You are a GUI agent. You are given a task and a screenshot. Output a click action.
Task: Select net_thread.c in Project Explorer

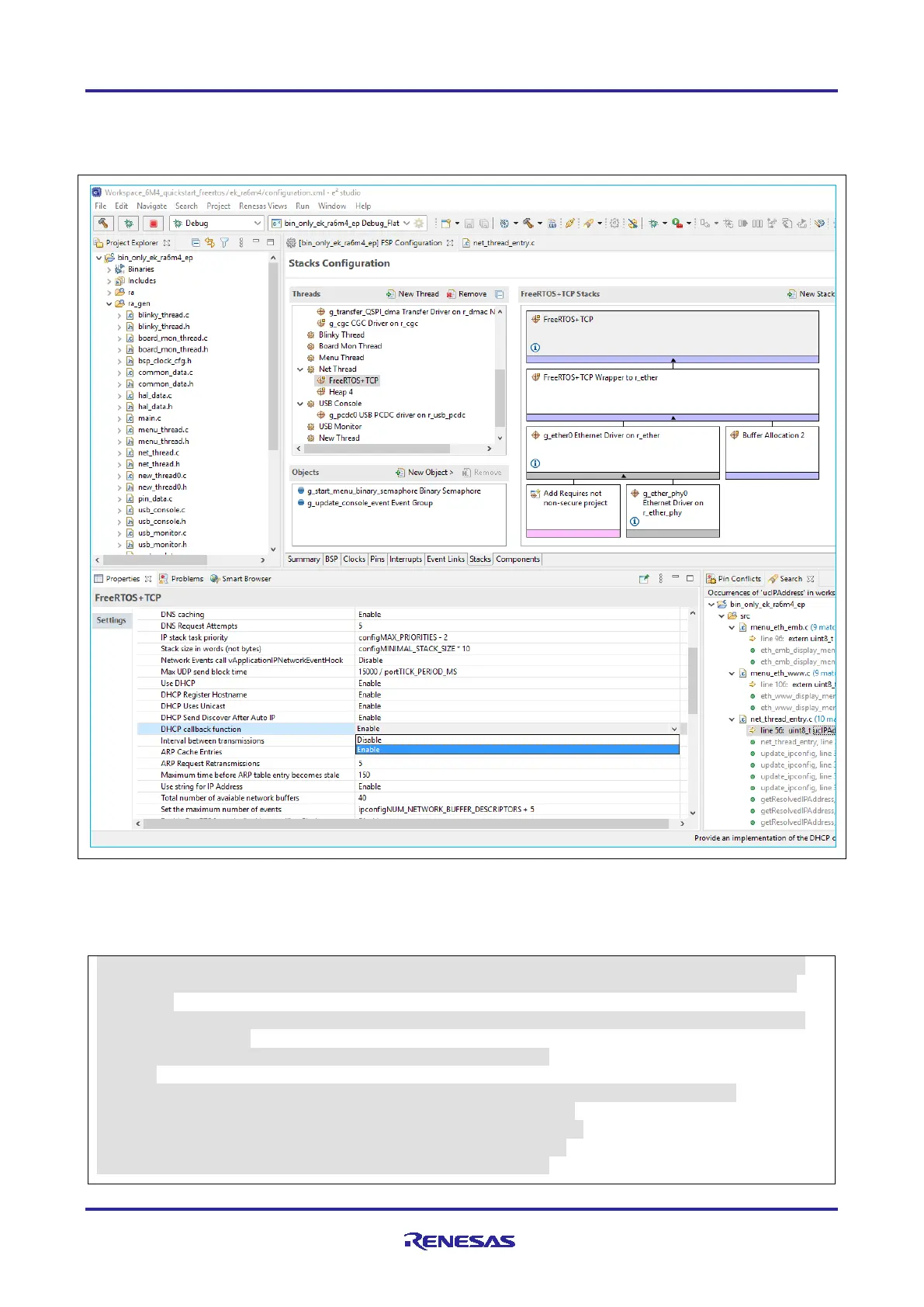click(158, 452)
